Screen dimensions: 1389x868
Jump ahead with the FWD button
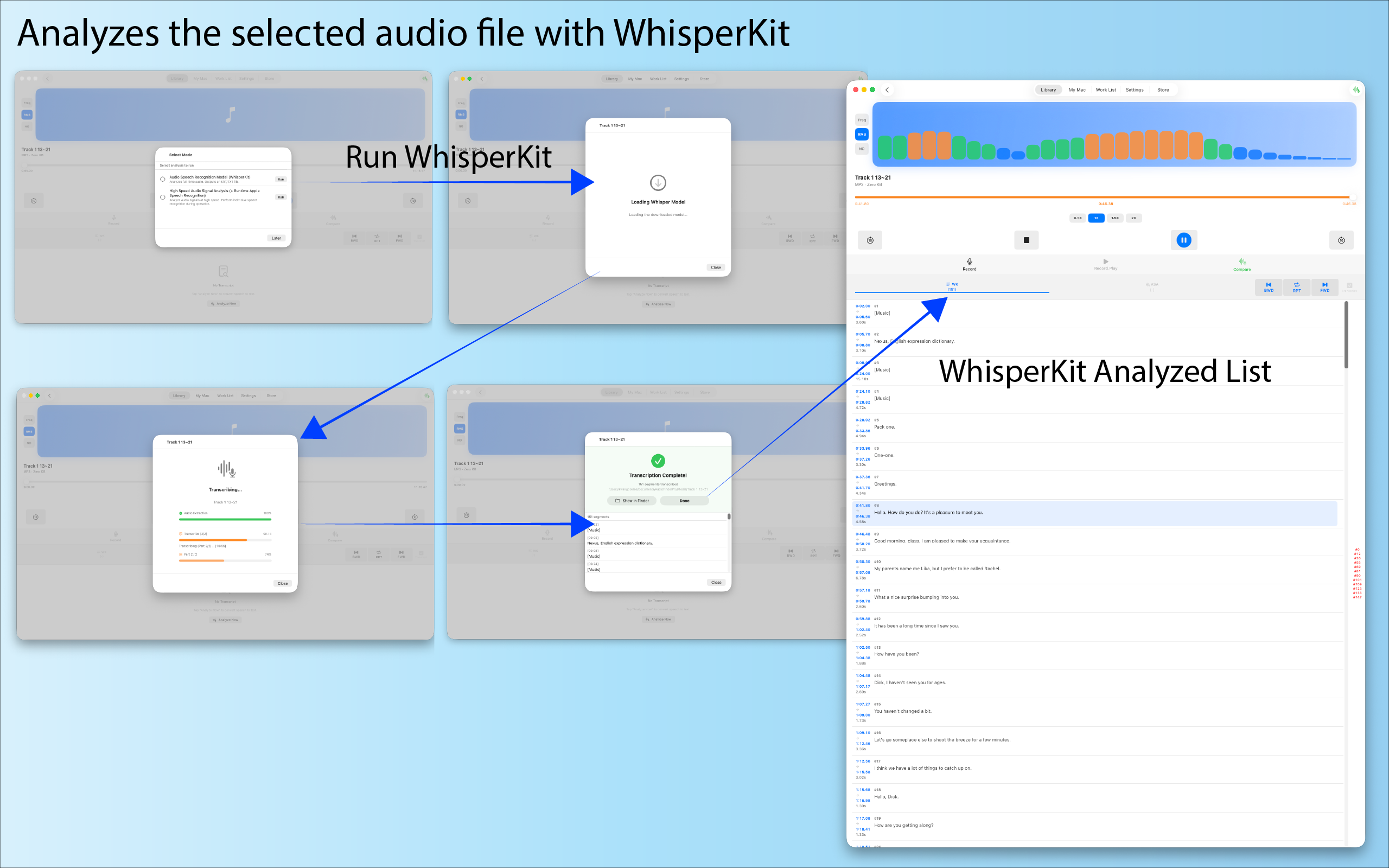coord(1325,287)
